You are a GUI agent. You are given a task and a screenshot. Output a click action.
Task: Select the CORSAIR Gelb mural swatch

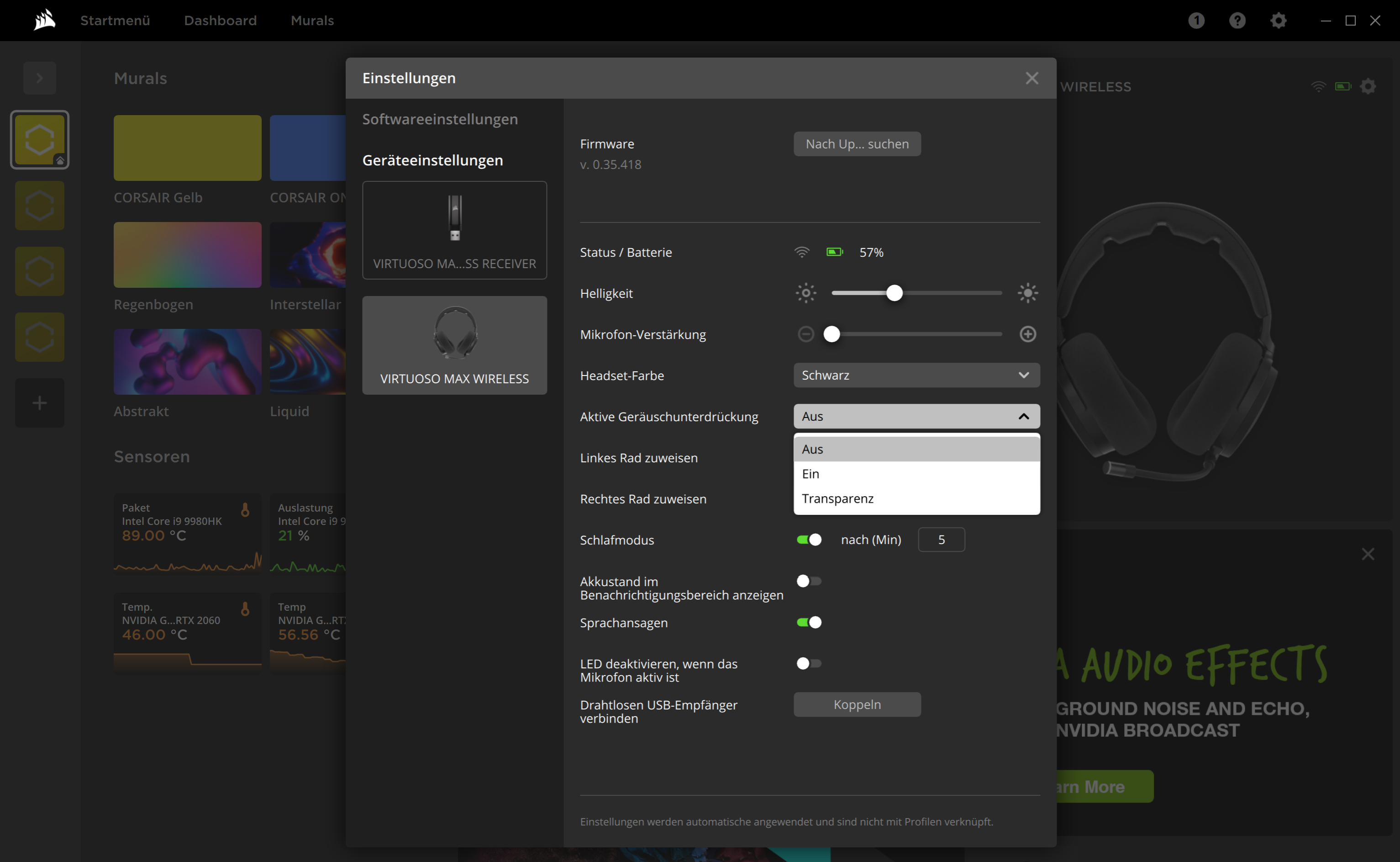click(188, 148)
